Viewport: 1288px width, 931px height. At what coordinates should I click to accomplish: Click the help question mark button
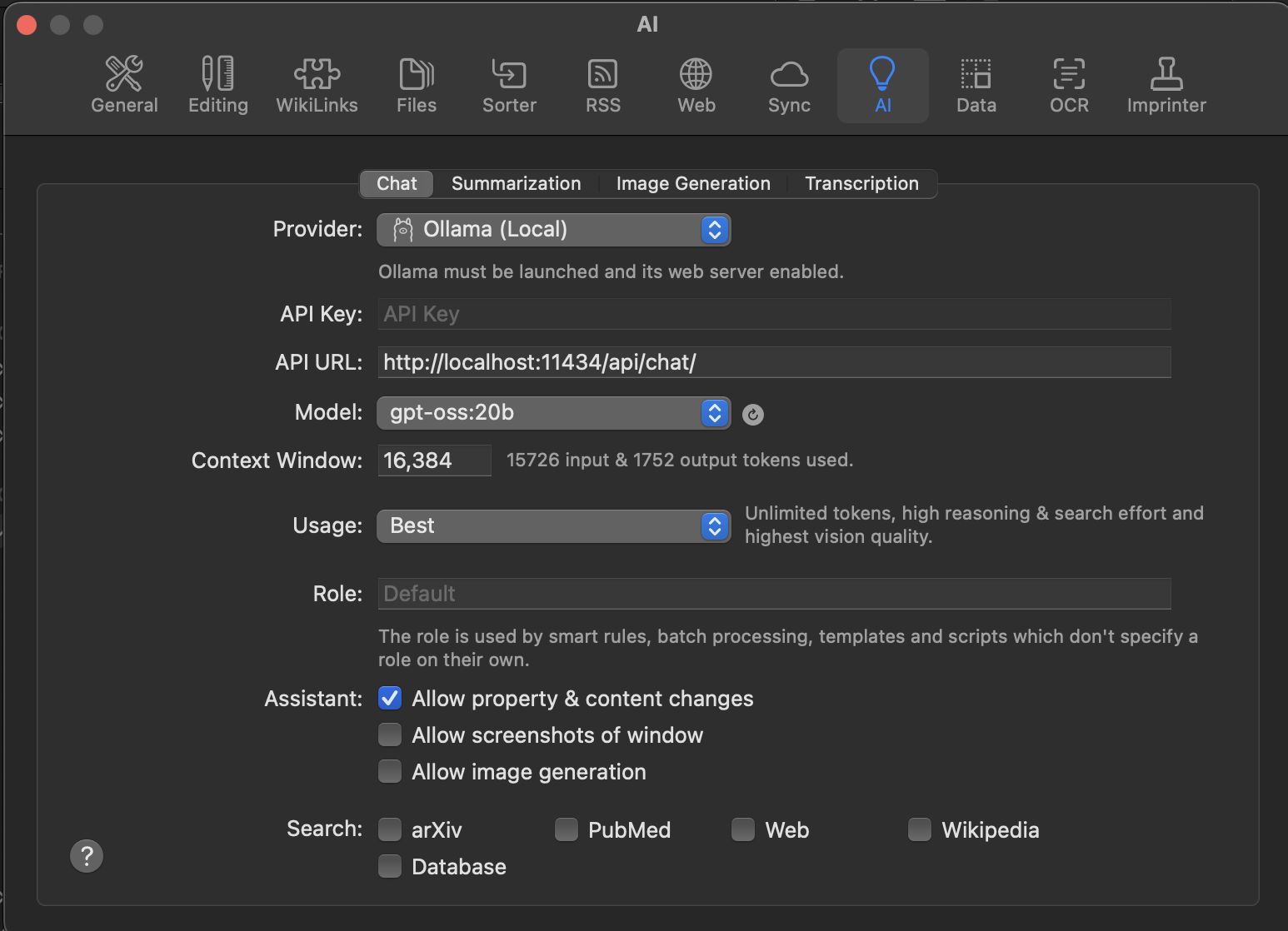pos(87,856)
